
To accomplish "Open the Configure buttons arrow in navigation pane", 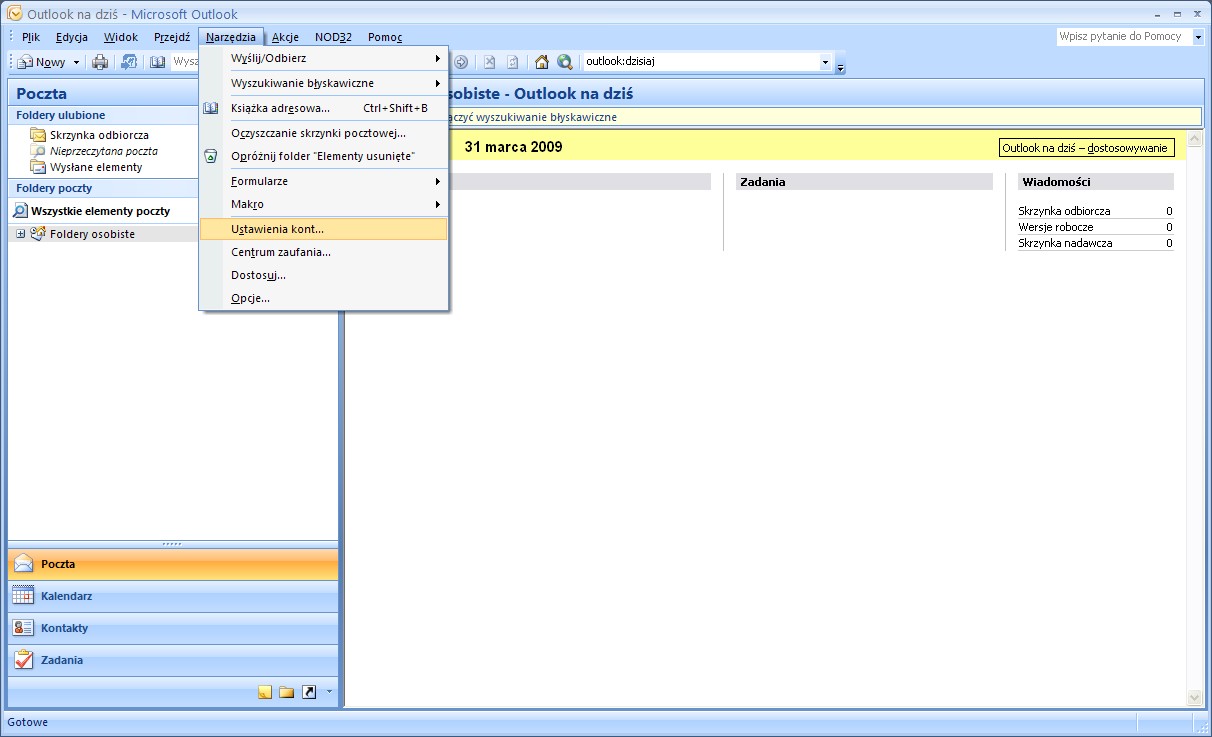I will click(x=329, y=692).
